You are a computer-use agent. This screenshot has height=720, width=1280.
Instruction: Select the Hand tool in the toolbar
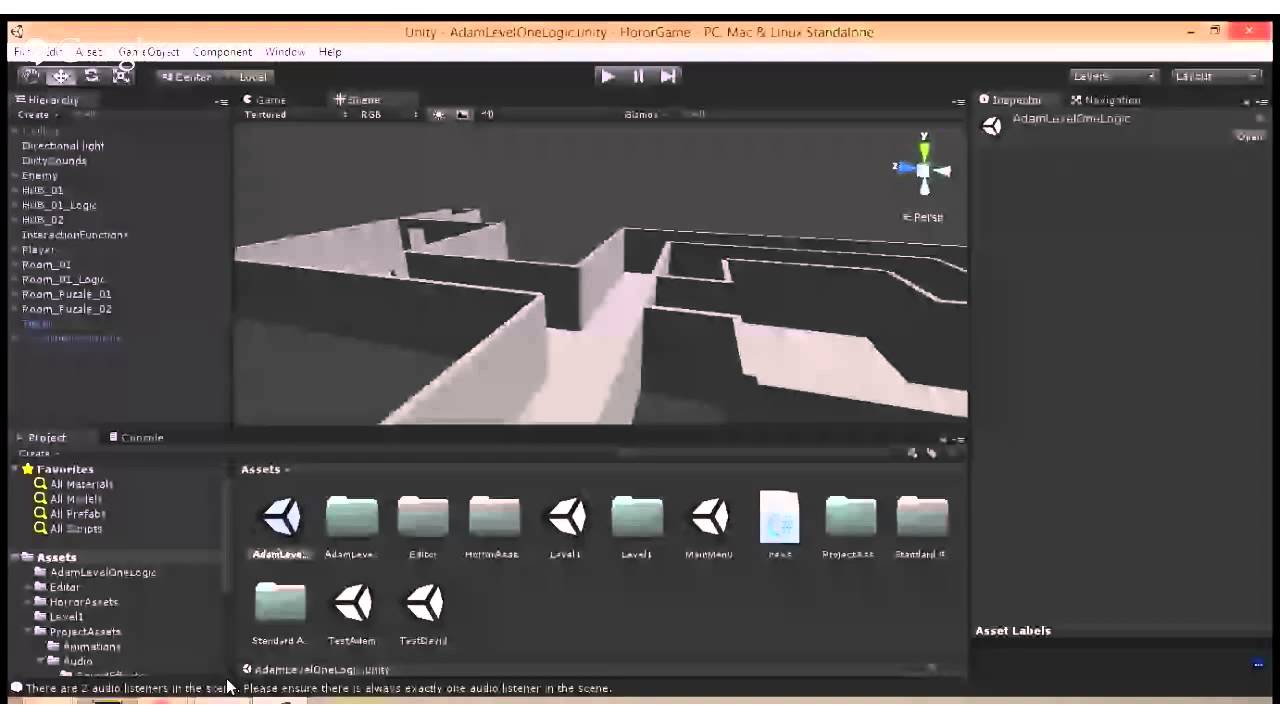31,76
